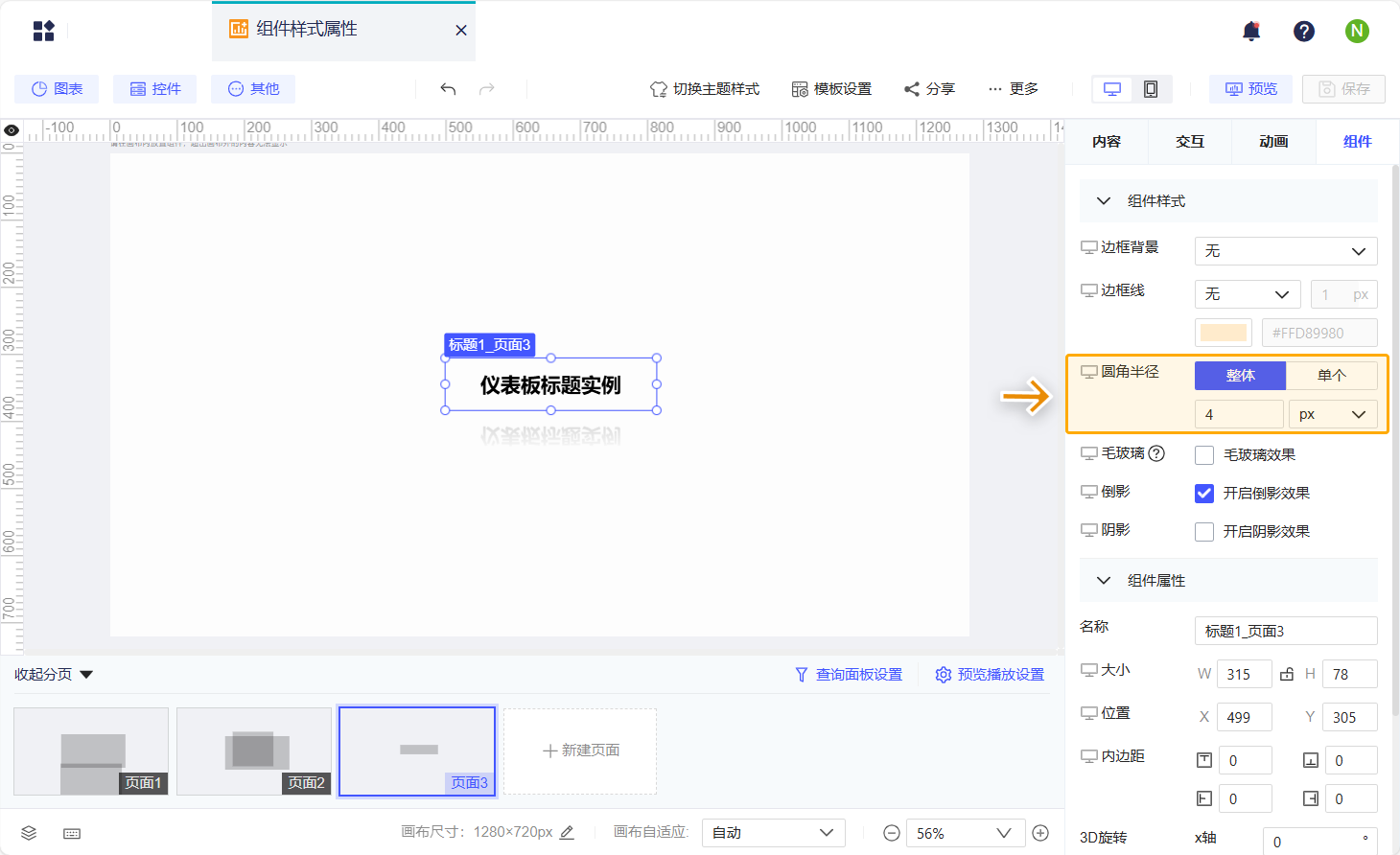Open the 边框背景 dropdown
The width and height of the screenshot is (1400, 855).
[1285, 251]
